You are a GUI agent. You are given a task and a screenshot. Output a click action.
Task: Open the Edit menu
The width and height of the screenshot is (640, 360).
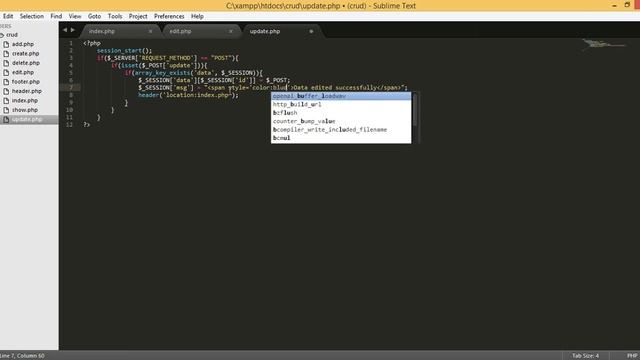[8, 16]
